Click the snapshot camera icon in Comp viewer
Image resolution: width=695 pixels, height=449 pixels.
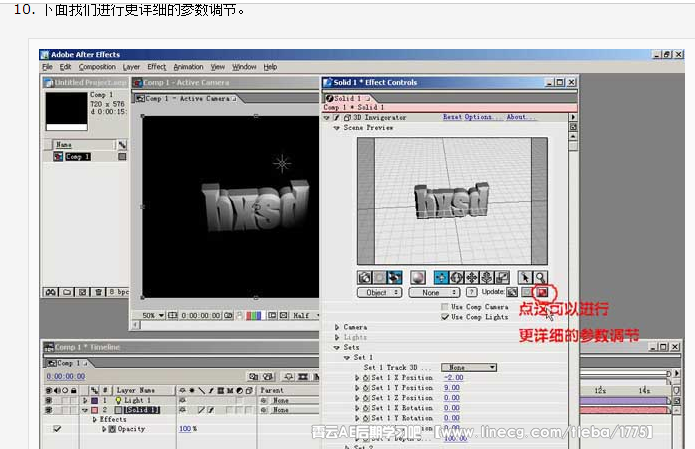[x=228, y=316]
